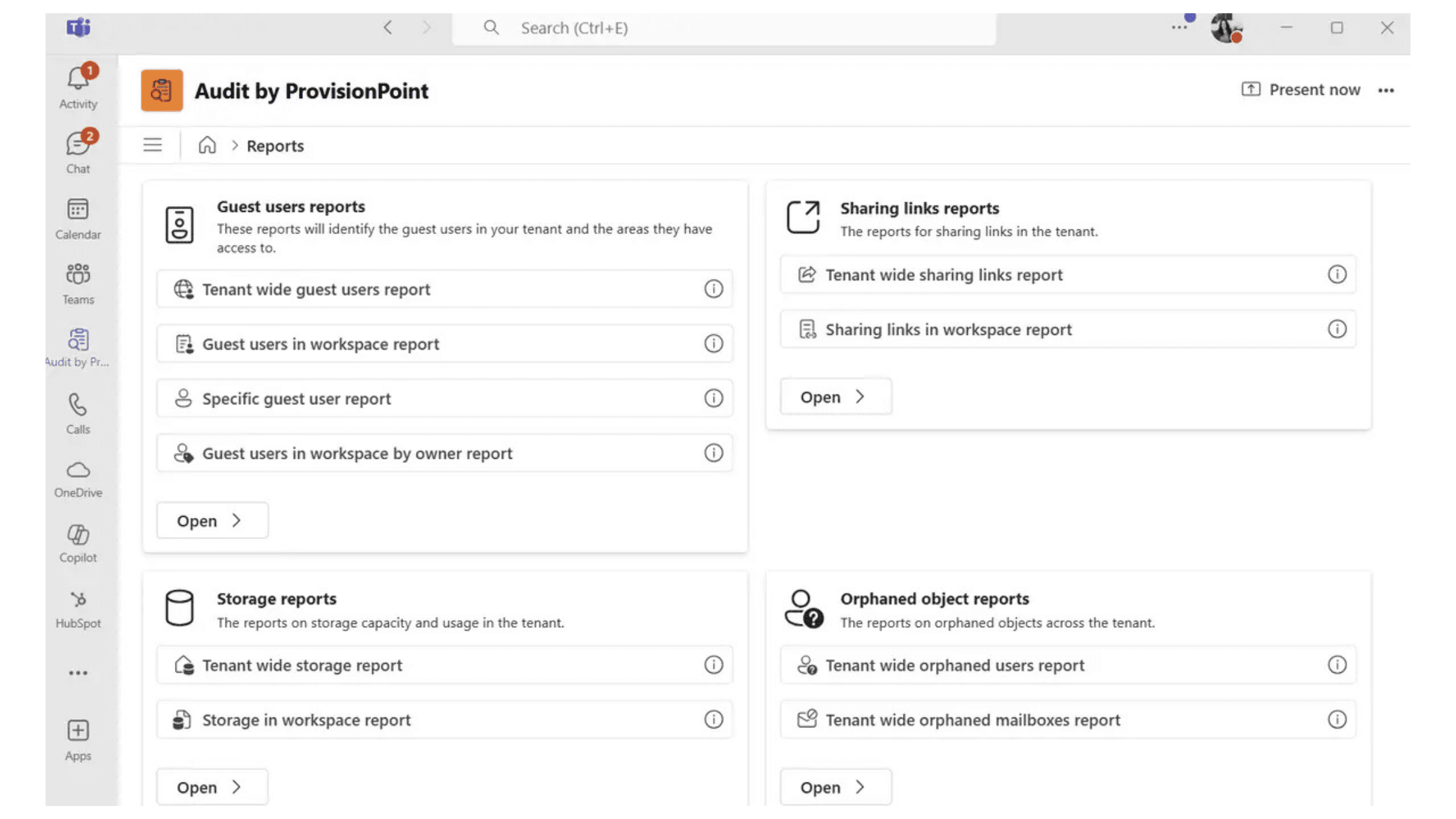Viewport: 1456px width, 819px height.
Task: Show more apps via sidebar ellipsis
Action: pyautogui.click(x=78, y=673)
